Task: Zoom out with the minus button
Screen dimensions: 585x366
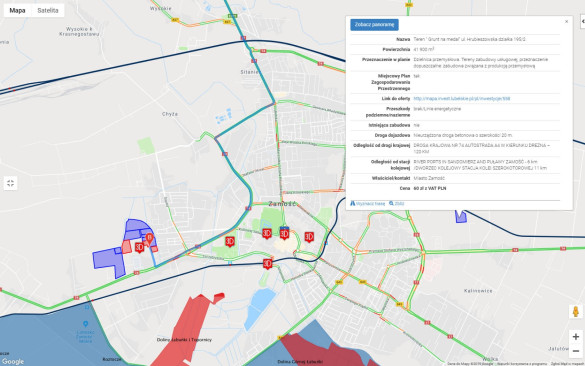Action: [x=576, y=351]
